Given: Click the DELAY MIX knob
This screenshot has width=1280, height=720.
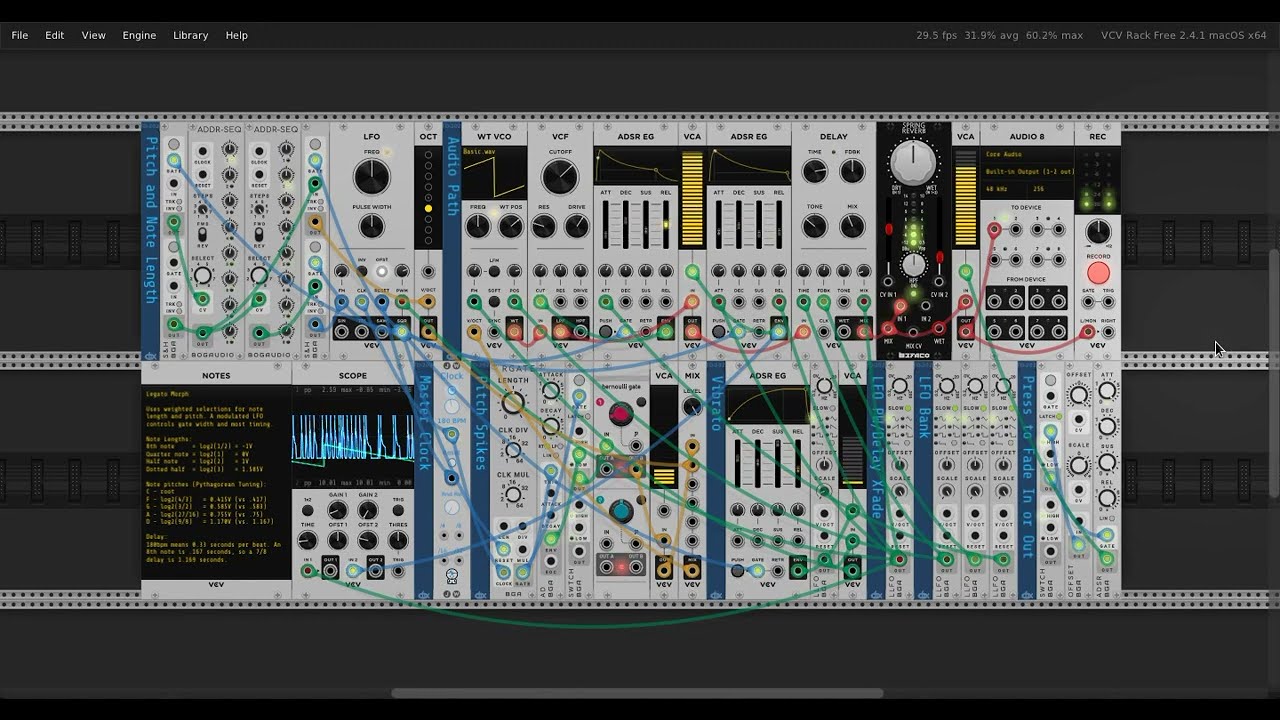Looking at the screenshot, I should [x=852, y=226].
